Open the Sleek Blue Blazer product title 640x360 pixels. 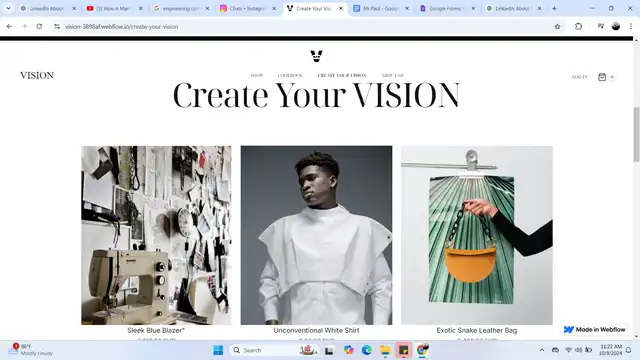click(x=156, y=330)
